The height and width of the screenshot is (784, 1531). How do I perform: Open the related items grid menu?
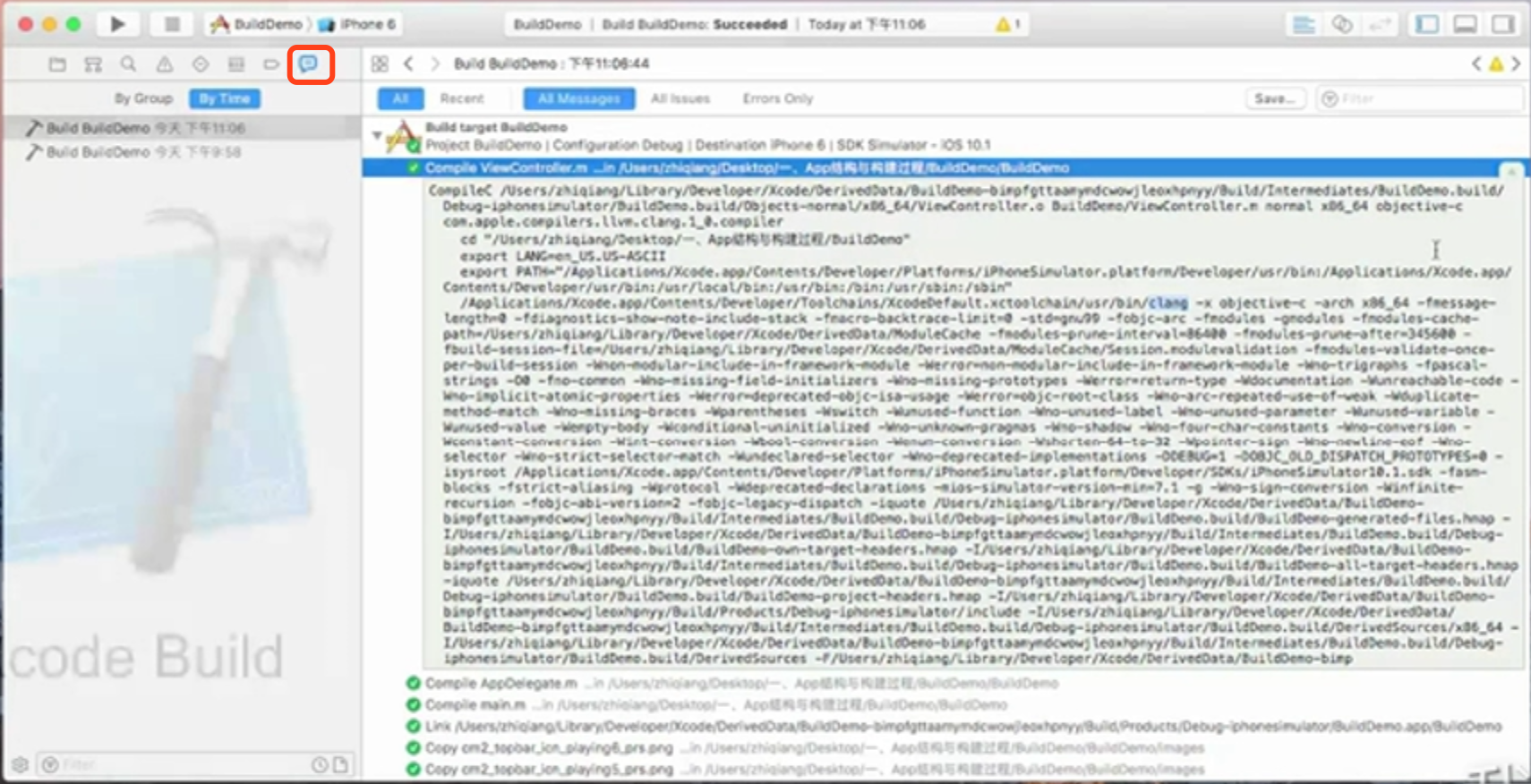click(x=380, y=64)
